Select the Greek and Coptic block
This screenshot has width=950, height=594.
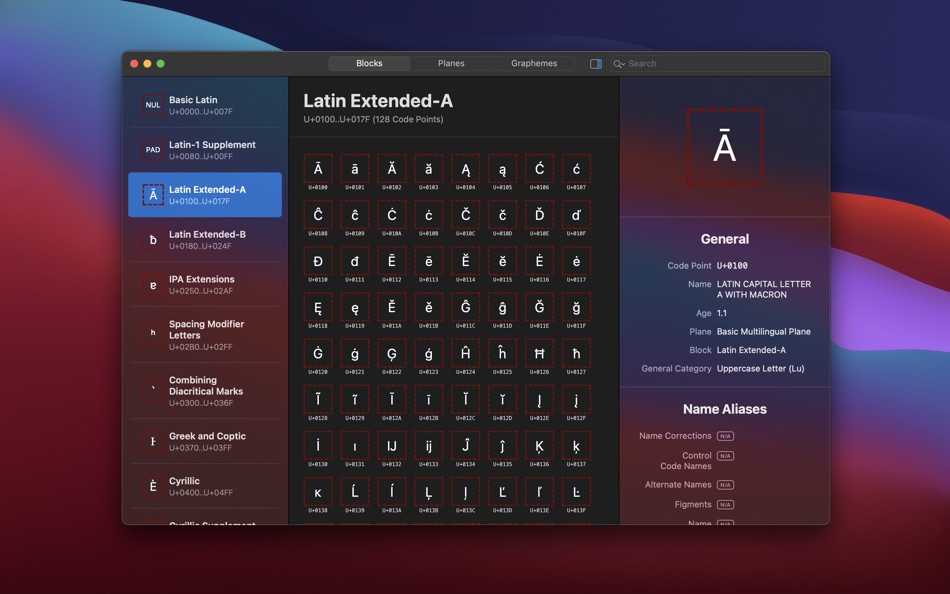click(x=205, y=441)
